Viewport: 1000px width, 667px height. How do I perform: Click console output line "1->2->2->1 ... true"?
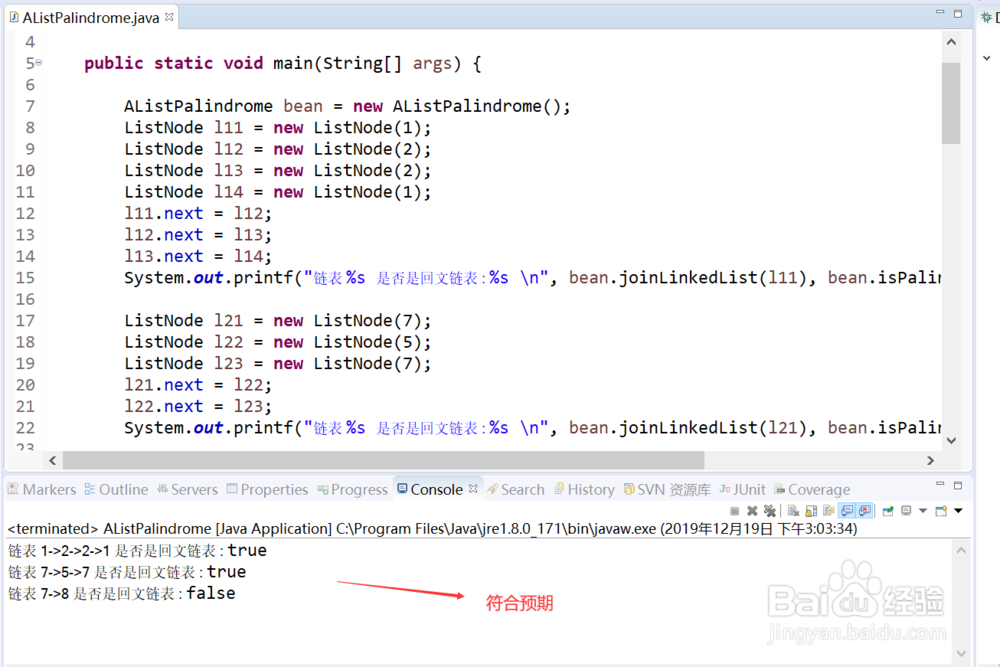(137, 550)
